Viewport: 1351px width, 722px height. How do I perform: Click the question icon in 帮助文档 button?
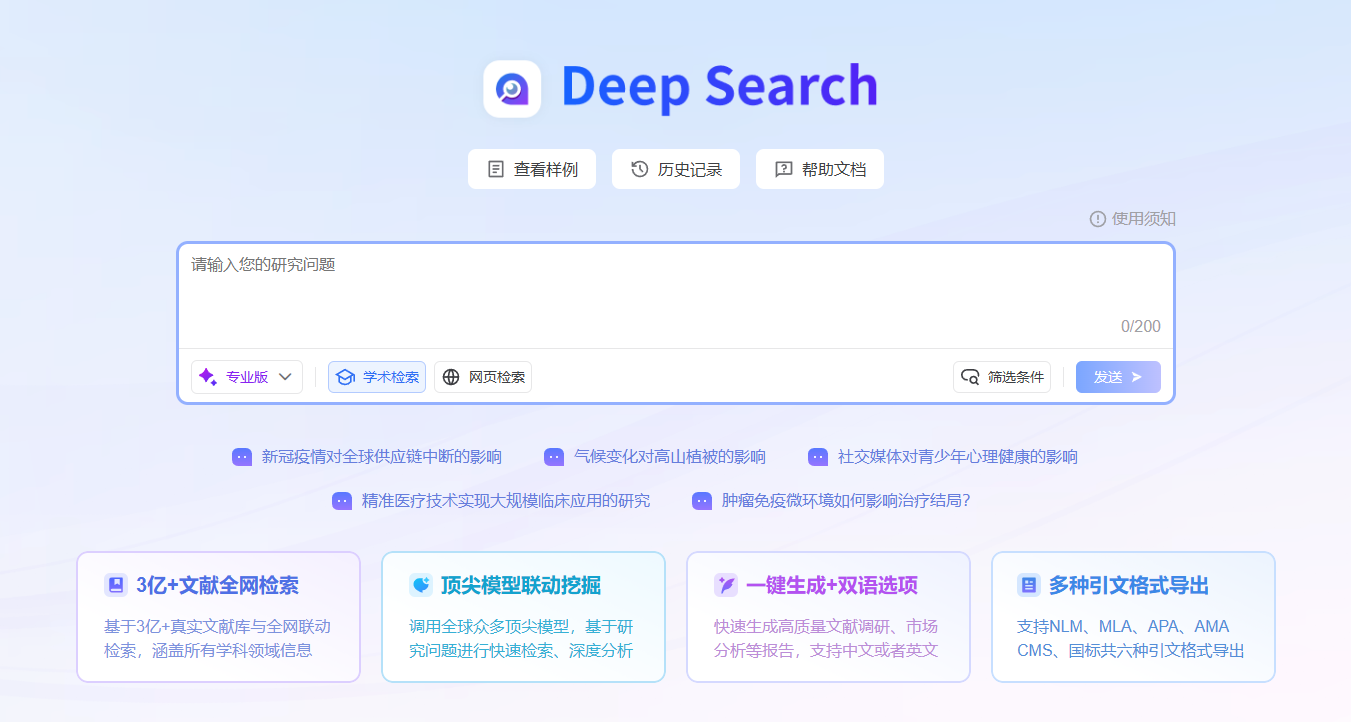point(784,169)
